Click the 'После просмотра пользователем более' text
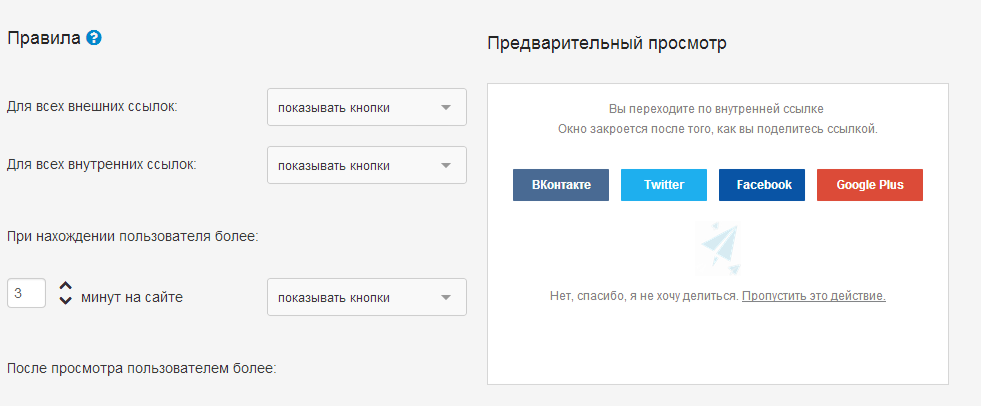Viewport: 981px width, 406px height. pyautogui.click(x=141, y=367)
